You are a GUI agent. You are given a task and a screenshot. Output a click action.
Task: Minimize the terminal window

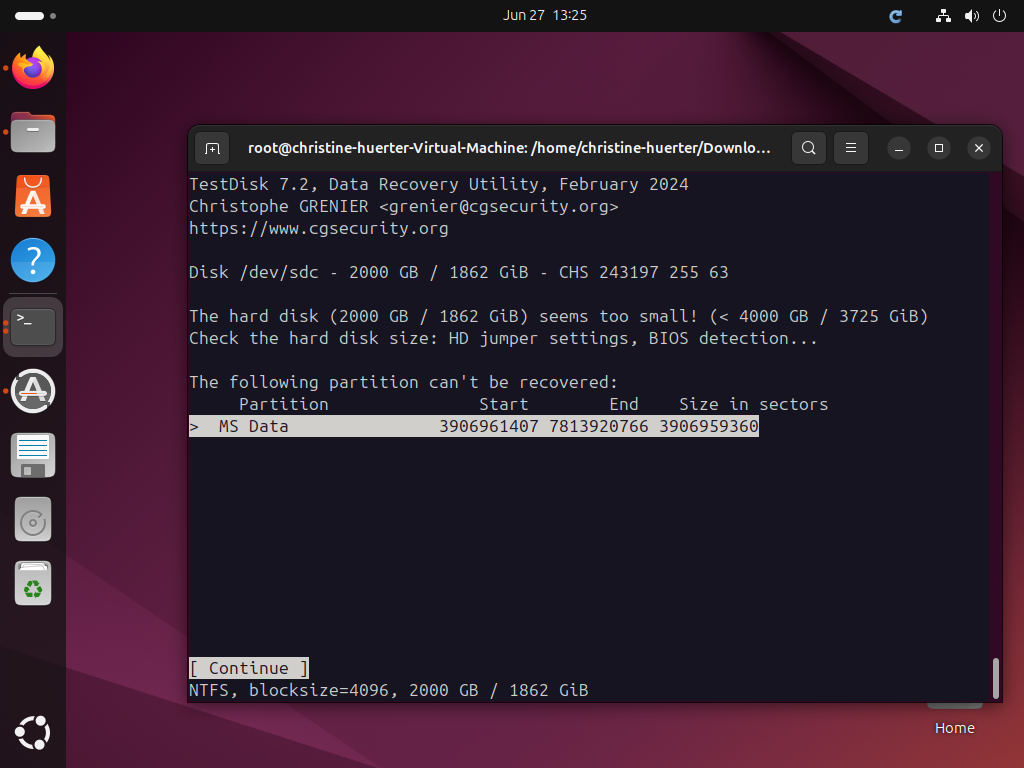pyautogui.click(x=899, y=148)
